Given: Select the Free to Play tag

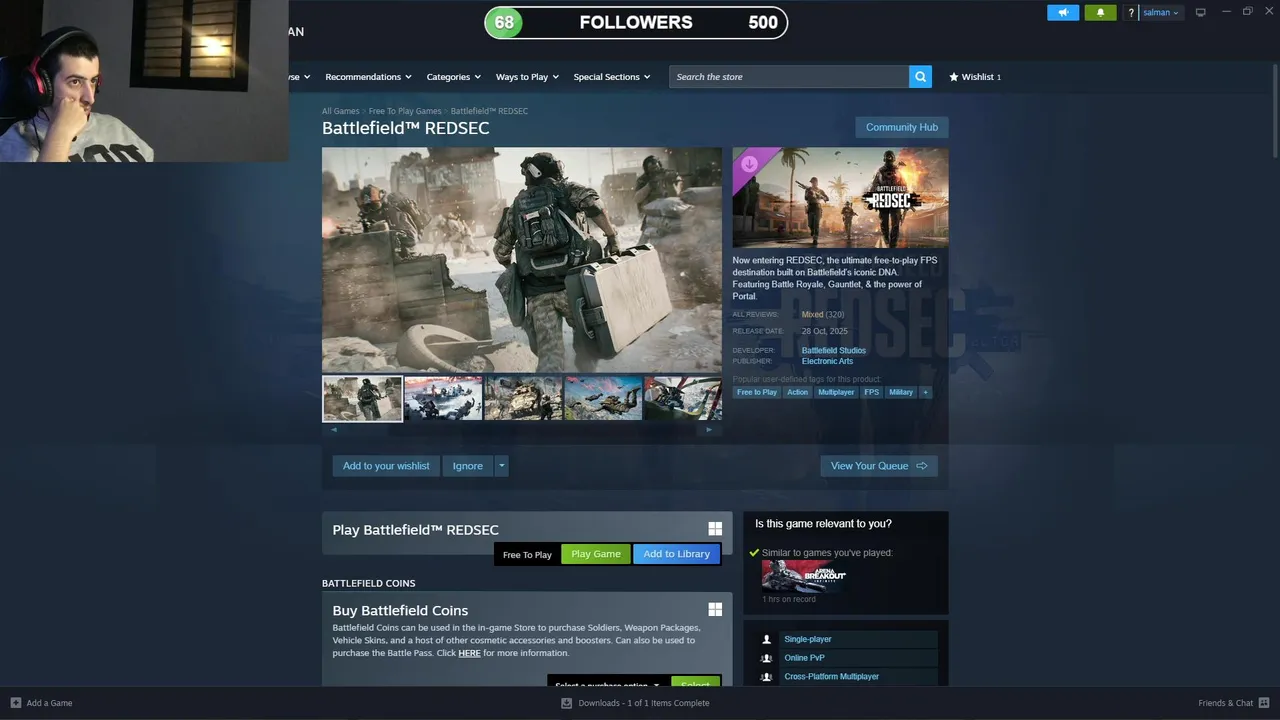Looking at the screenshot, I should [757, 392].
